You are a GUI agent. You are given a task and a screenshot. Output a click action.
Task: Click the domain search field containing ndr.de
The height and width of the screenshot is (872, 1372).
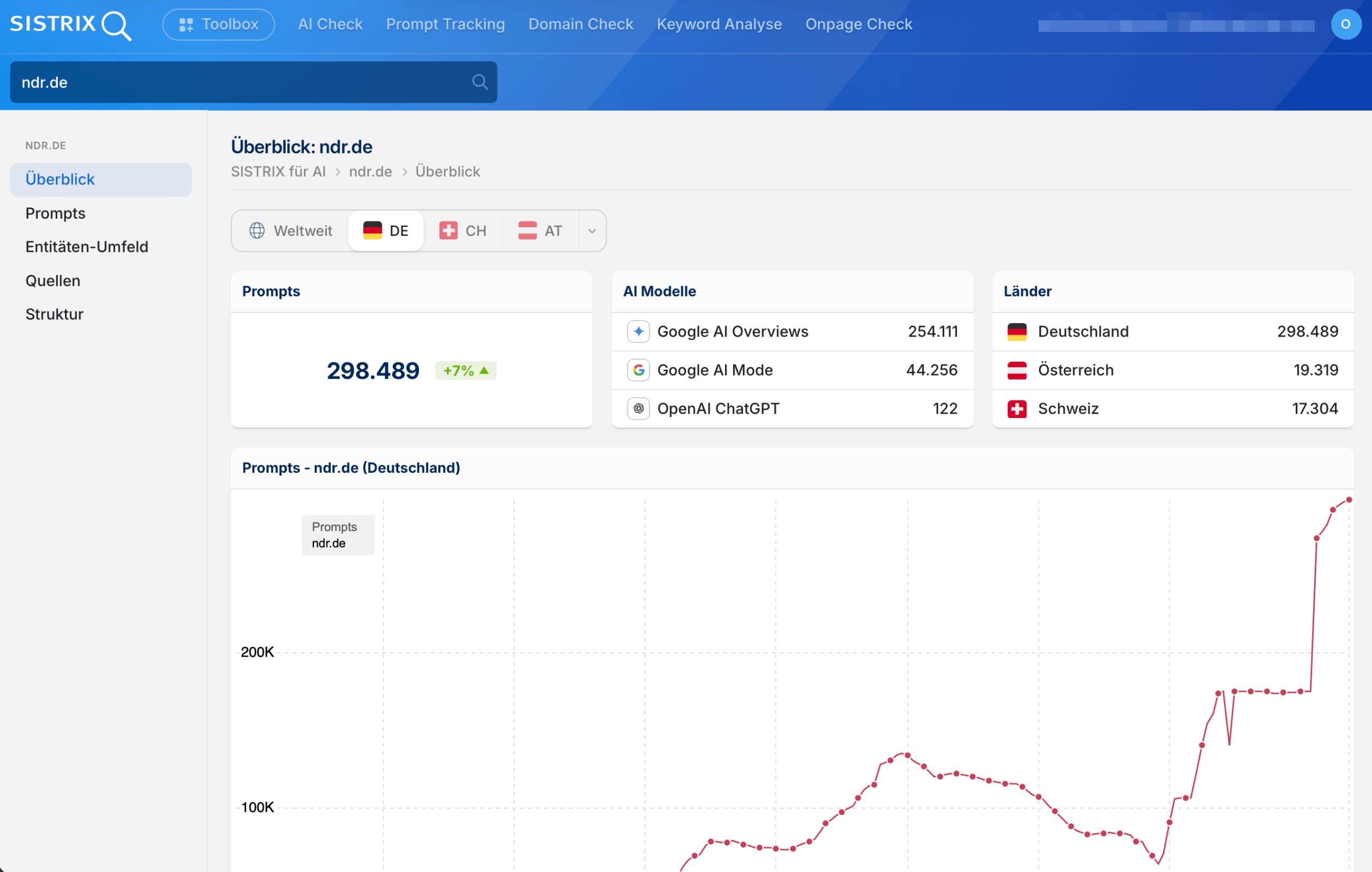[253, 82]
